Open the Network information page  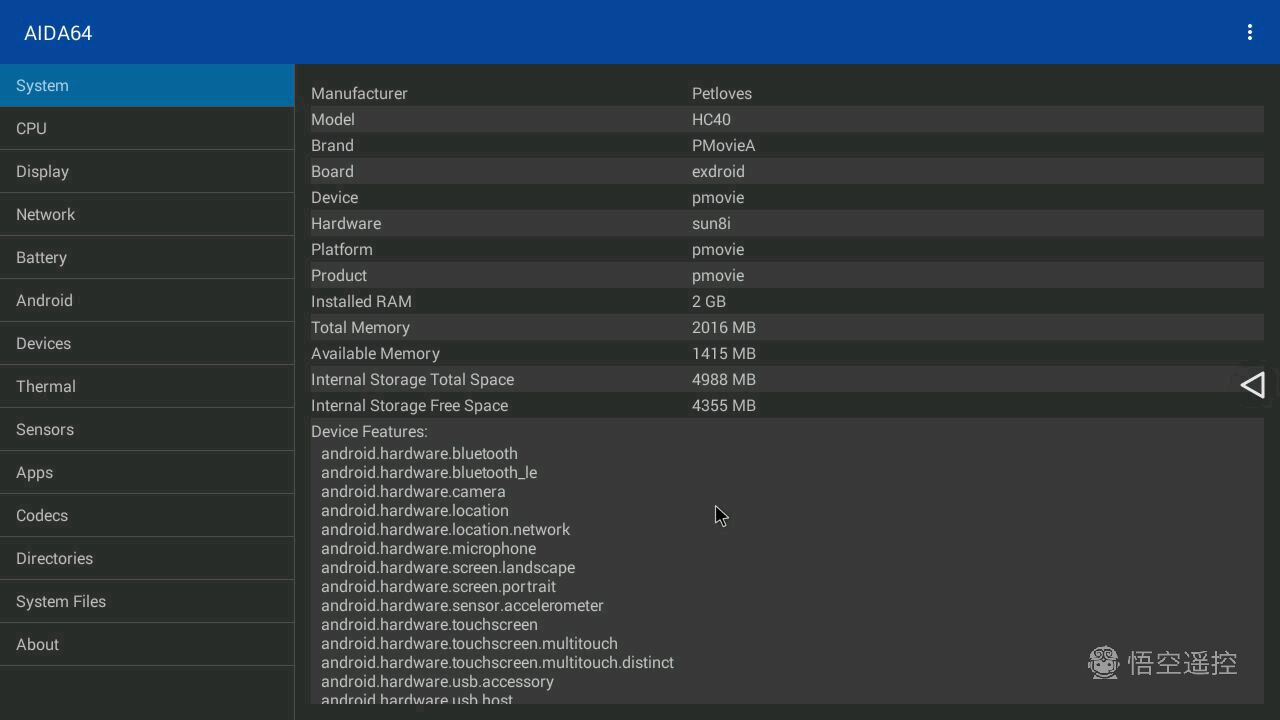pyautogui.click(x=147, y=215)
